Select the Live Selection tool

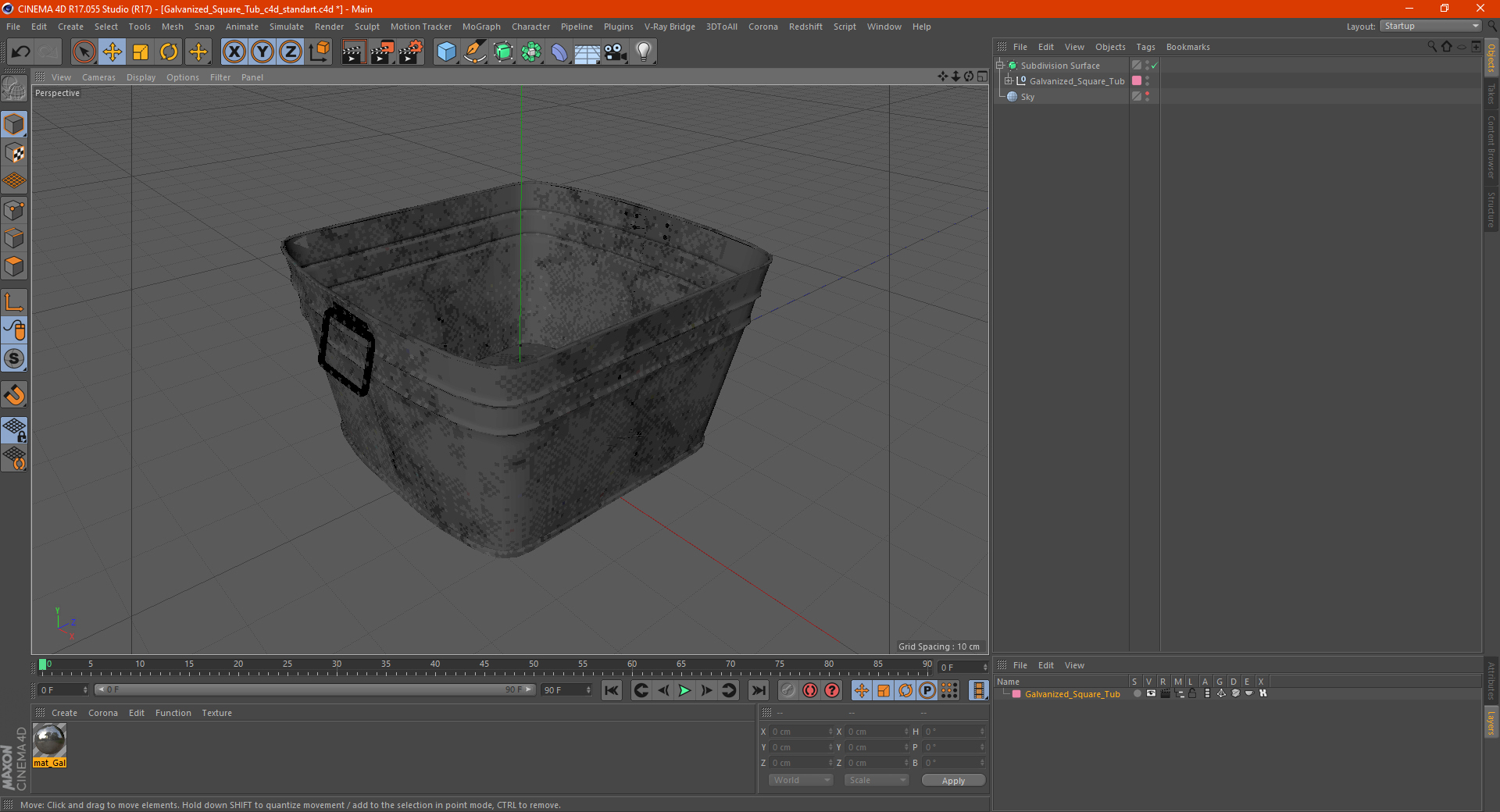(84, 52)
